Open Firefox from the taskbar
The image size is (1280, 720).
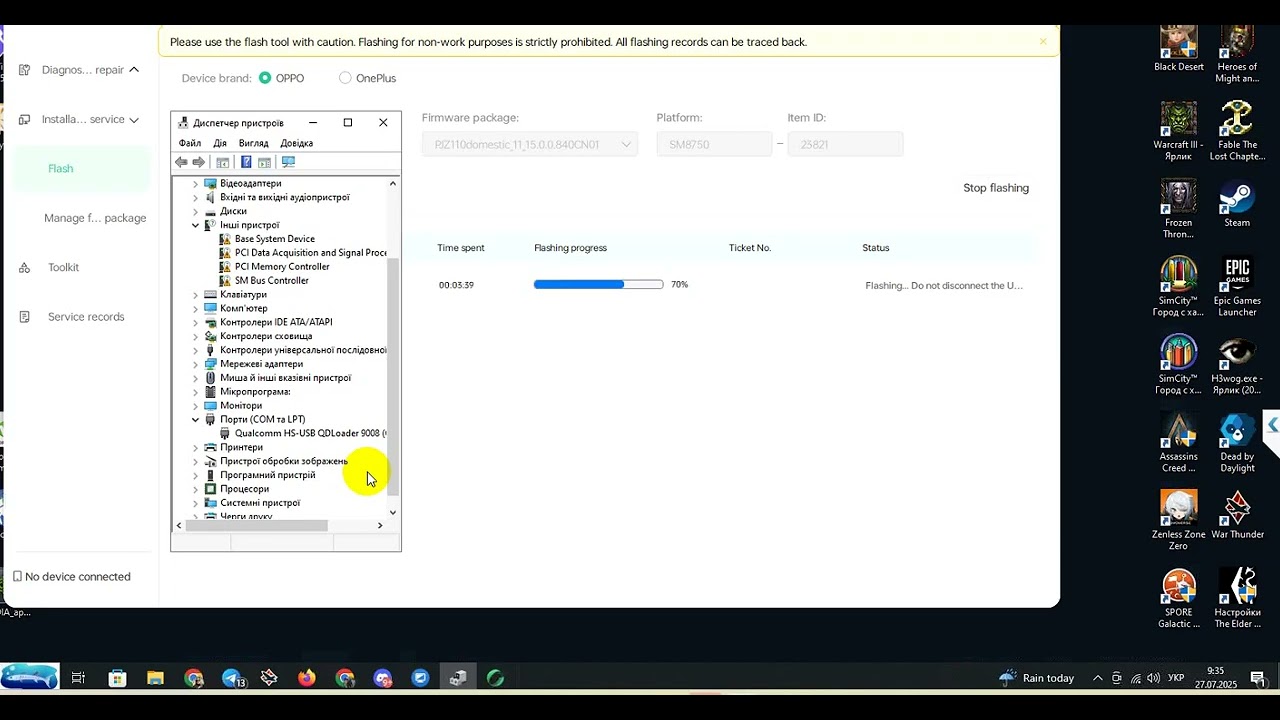click(307, 678)
